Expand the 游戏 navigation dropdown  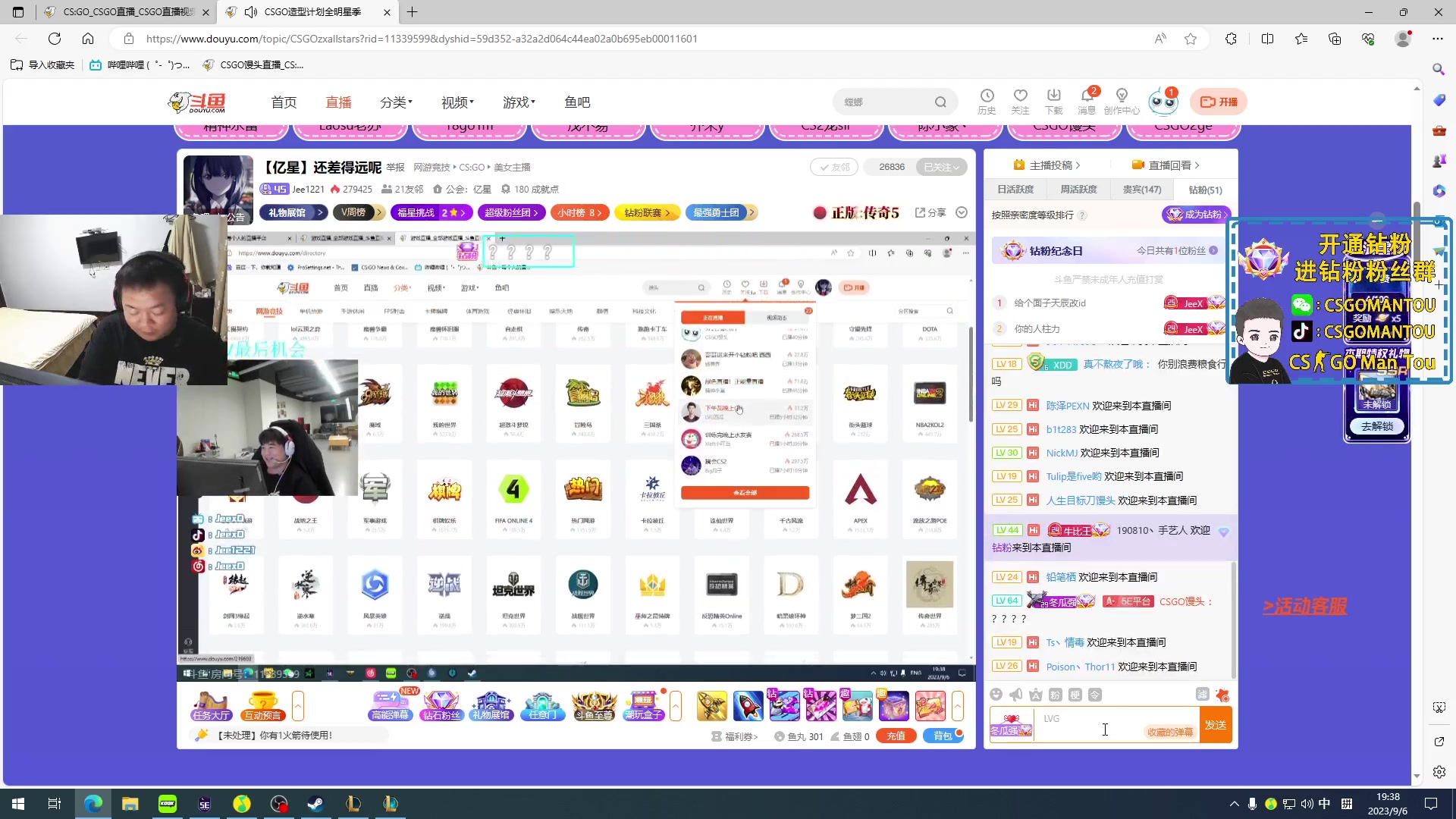pyautogui.click(x=519, y=102)
